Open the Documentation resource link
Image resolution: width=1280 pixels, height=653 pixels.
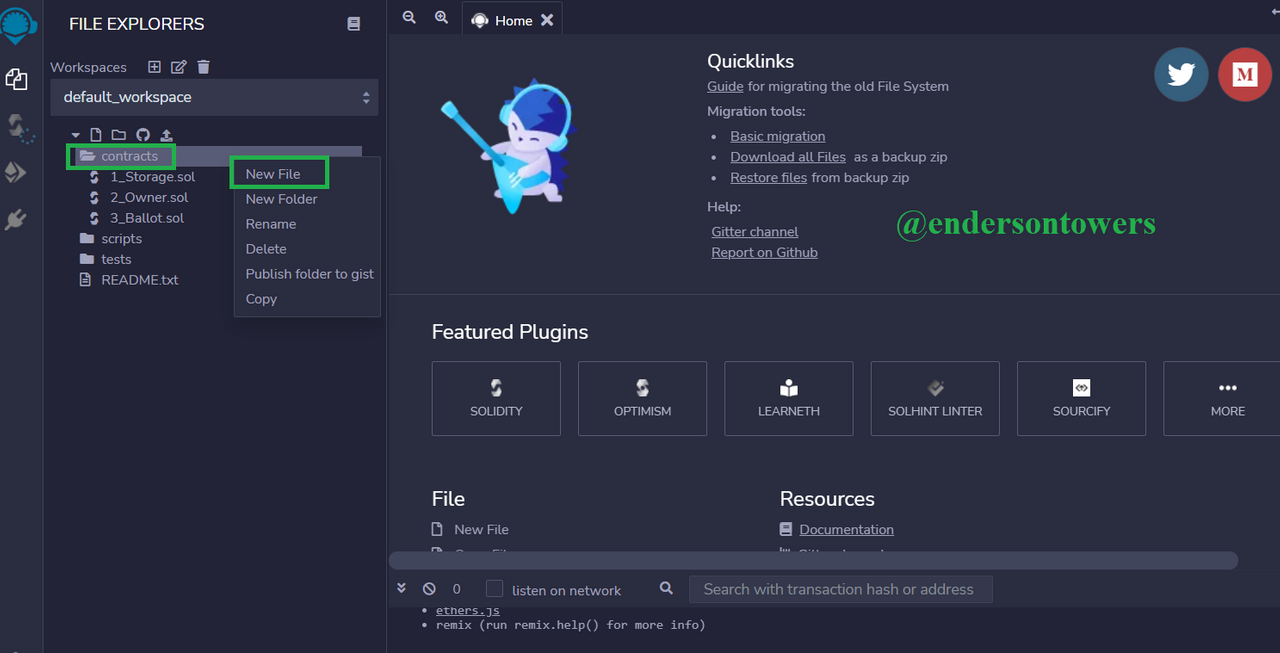847,530
